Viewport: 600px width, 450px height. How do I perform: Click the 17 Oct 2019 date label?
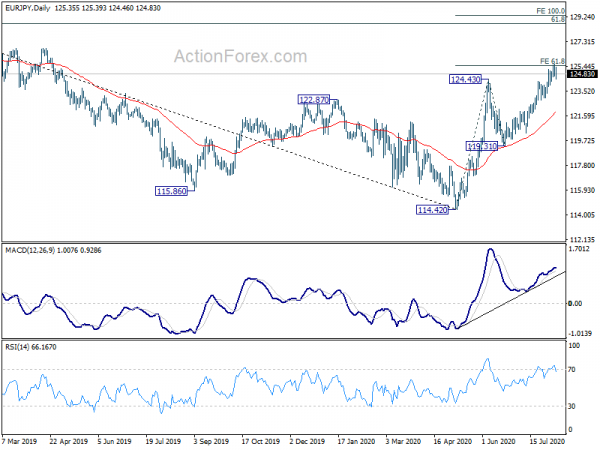tap(259, 441)
